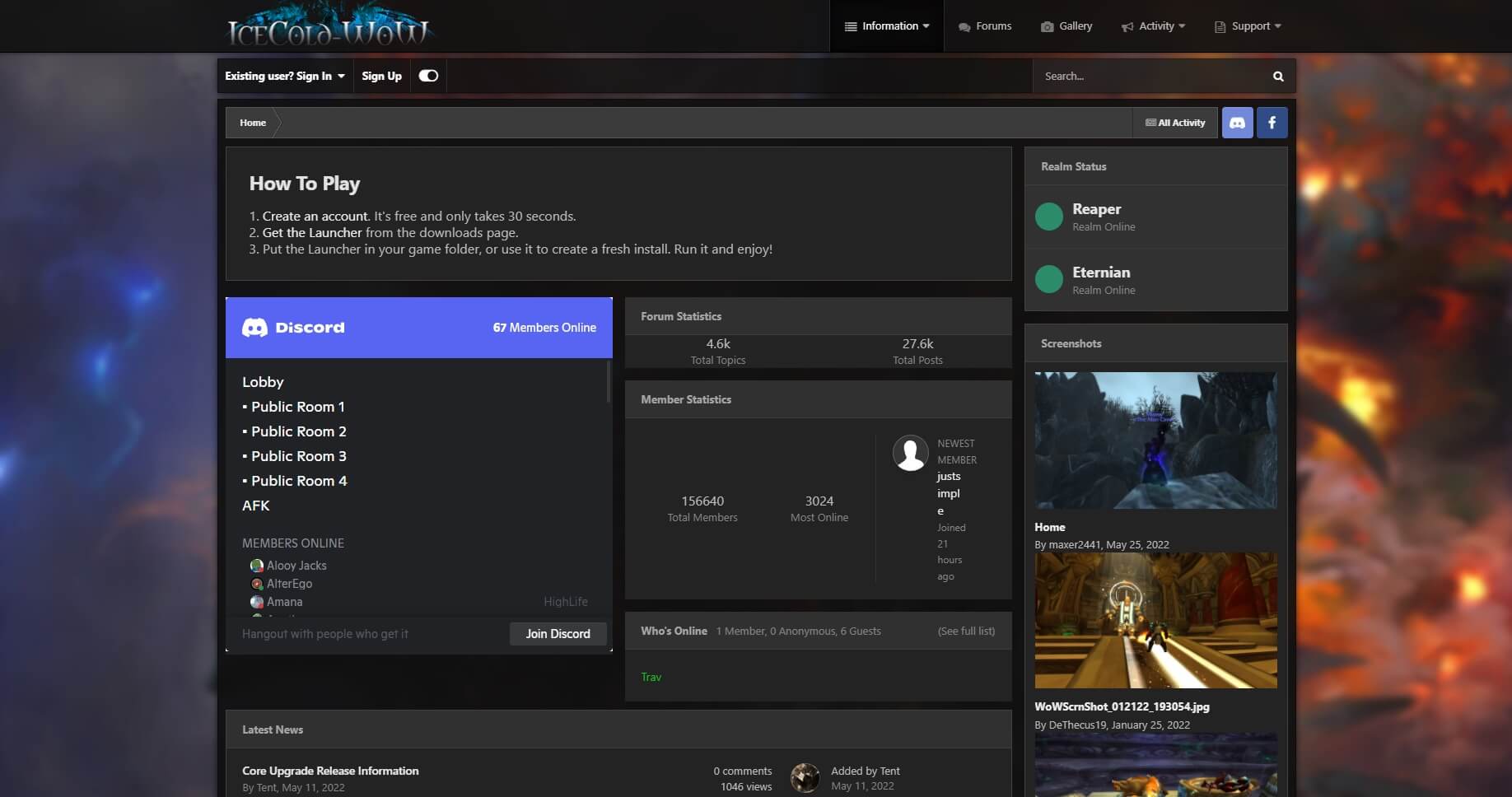Click 3024 Most Online stat
The height and width of the screenshot is (797, 1512).
[819, 509]
